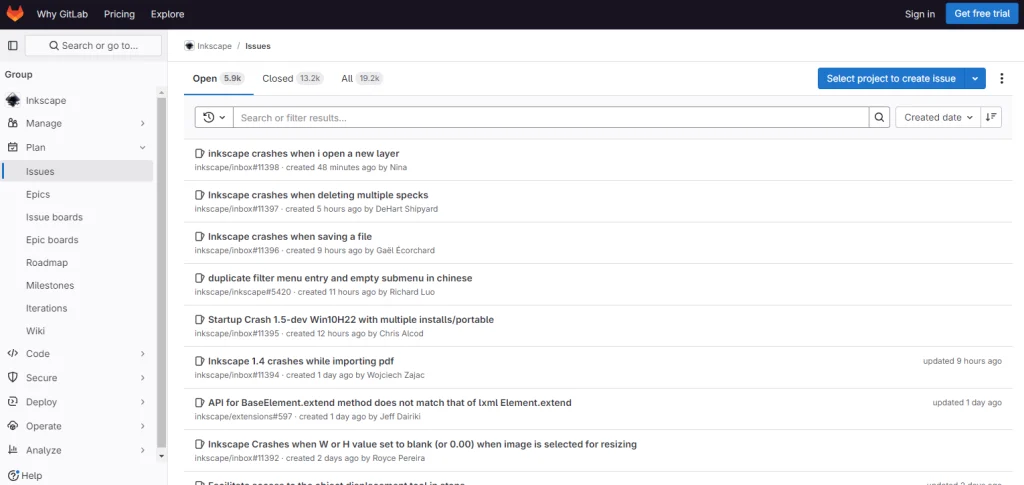This screenshot has height=485, width=1024.
Task: Click the Inkscape icon in the breadcrumb
Action: [x=189, y=46]
